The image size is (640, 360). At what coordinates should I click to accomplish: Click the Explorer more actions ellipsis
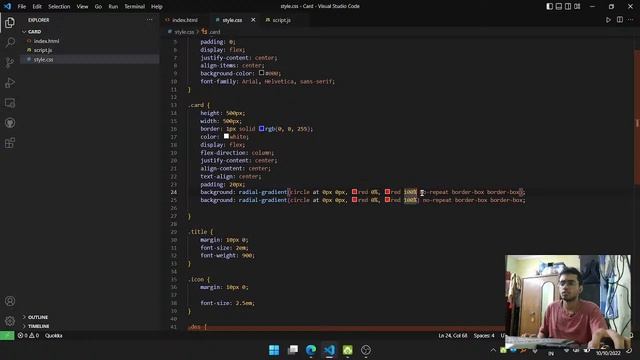click(149, 20)
